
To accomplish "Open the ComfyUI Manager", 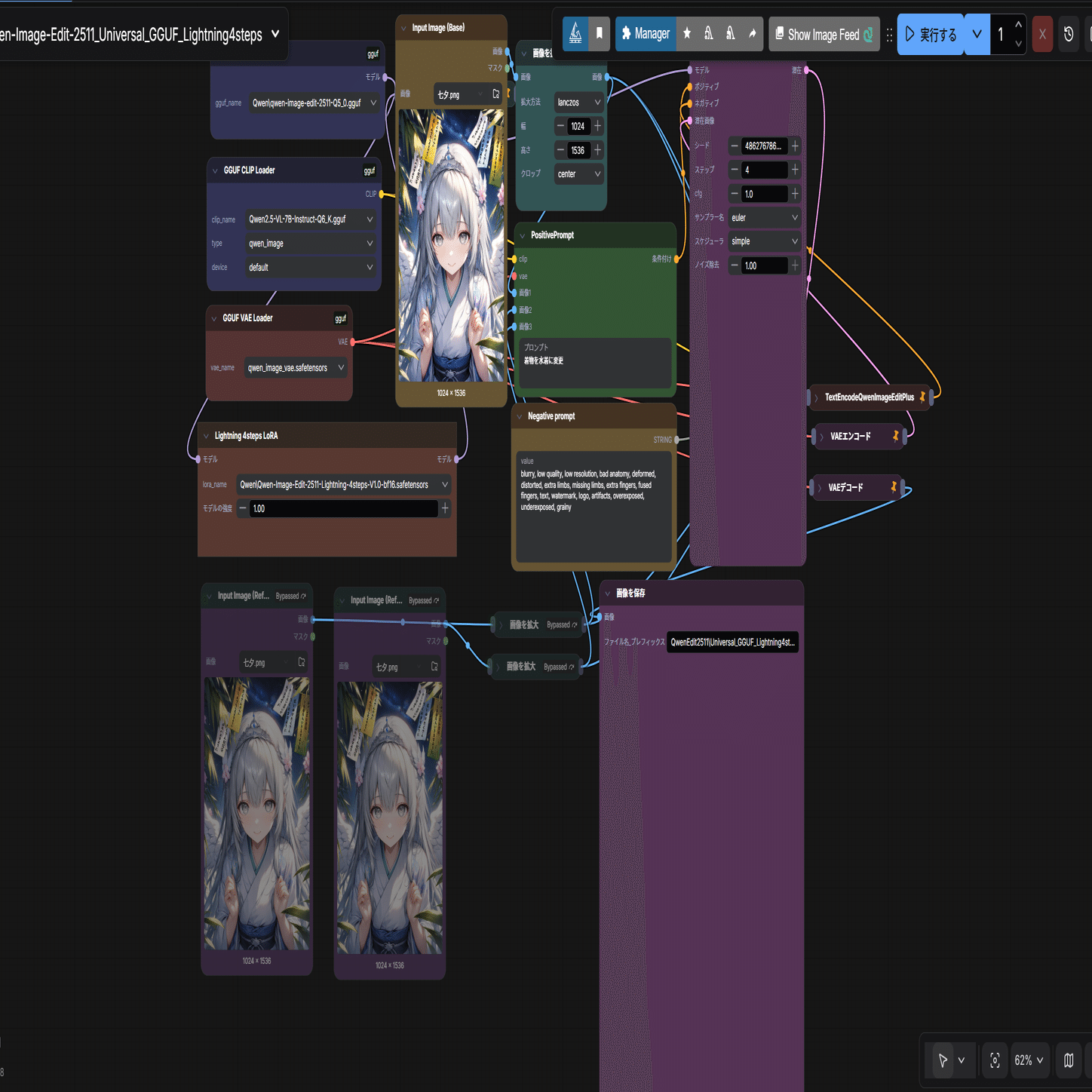I will (x=646, y=33).
